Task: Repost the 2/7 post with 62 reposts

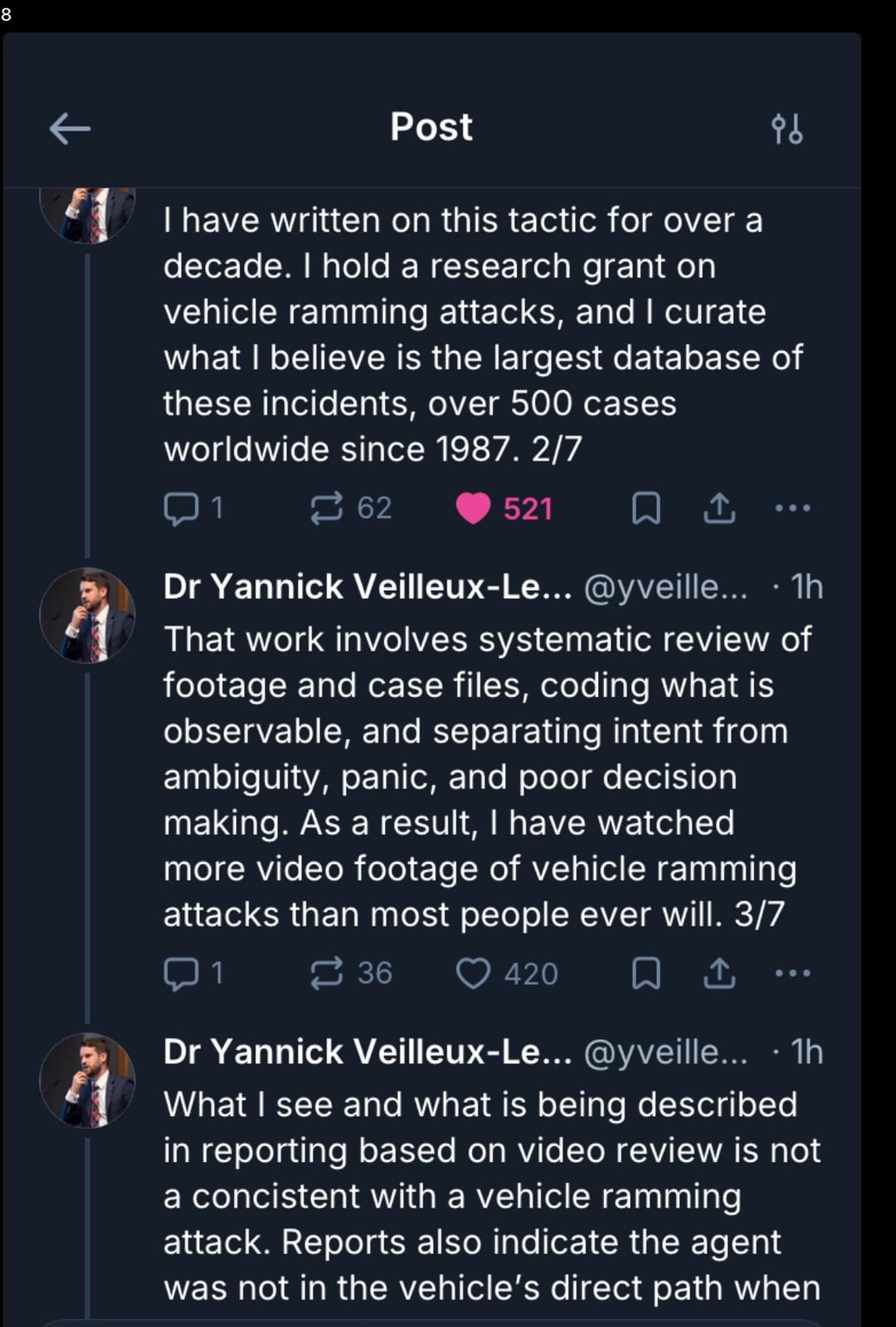Action: point(326,508)
